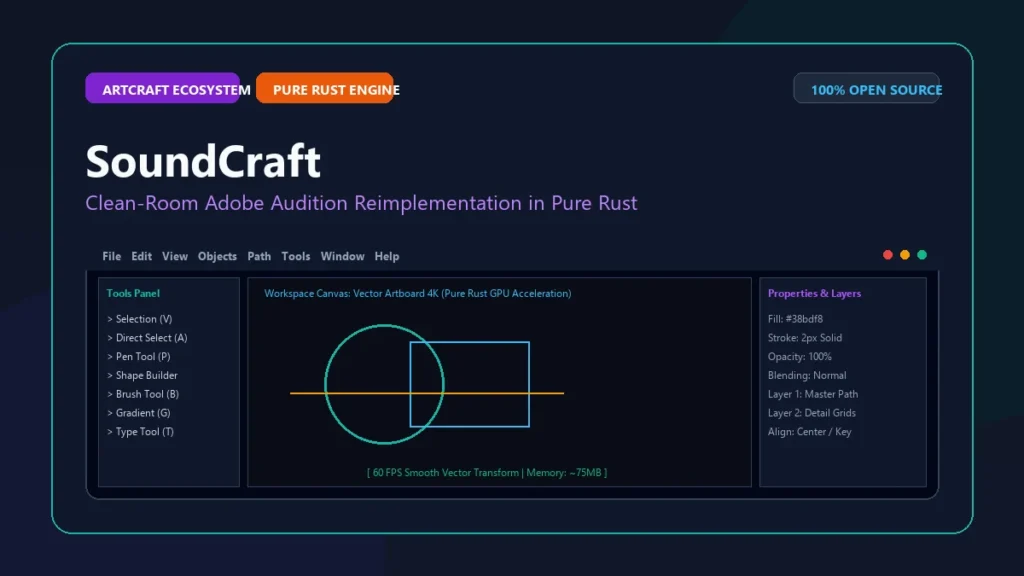Click the Tools Panel heading

133,293
